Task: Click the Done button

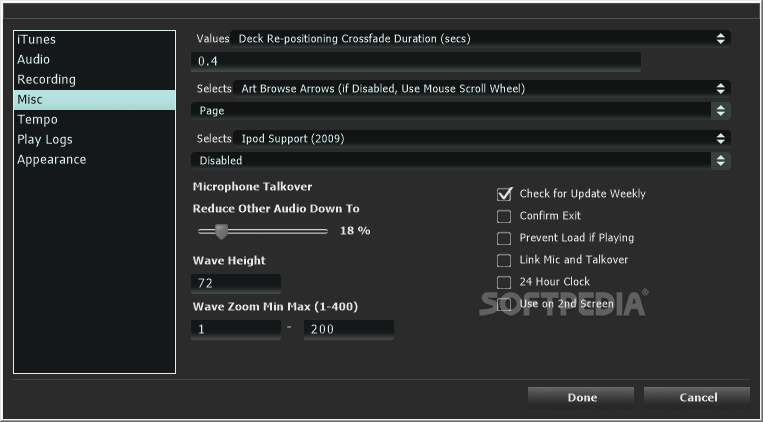Action: [x=581, y=397]
